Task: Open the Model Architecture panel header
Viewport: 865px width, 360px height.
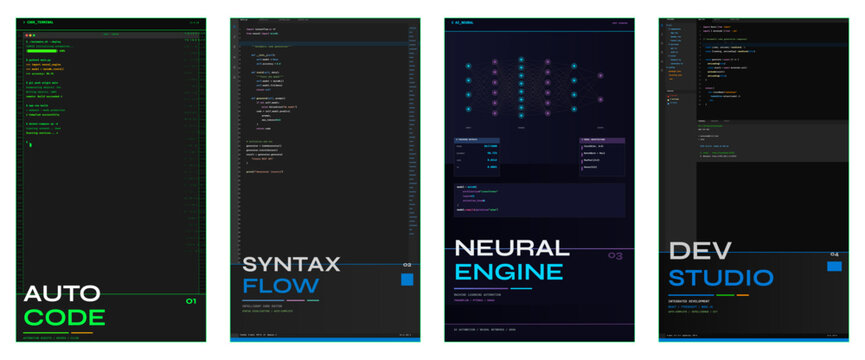Action: [x=602, y=140]
